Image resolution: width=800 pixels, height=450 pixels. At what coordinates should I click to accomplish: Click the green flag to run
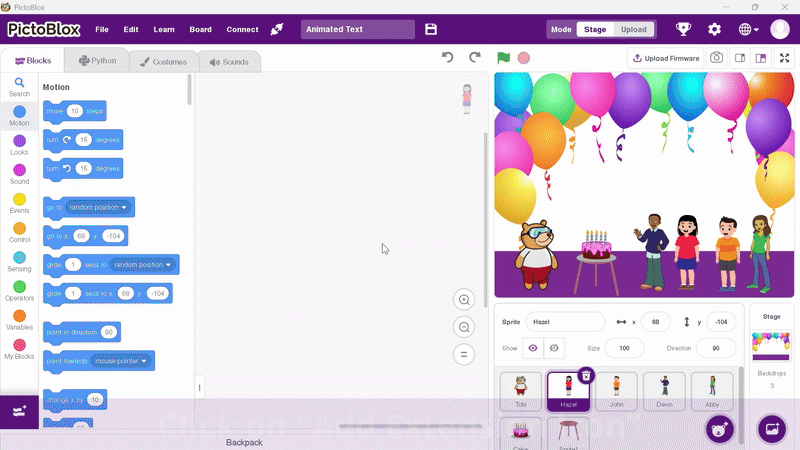click(504, 58)
